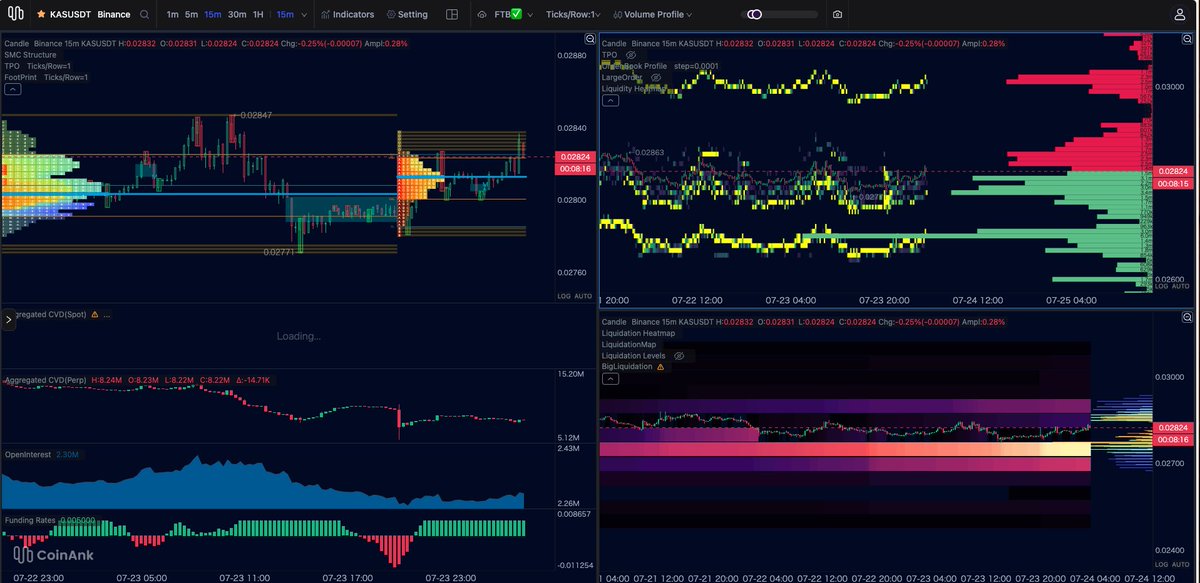
Task: Open the Indicators panel
Action: (x=347, y=15)
